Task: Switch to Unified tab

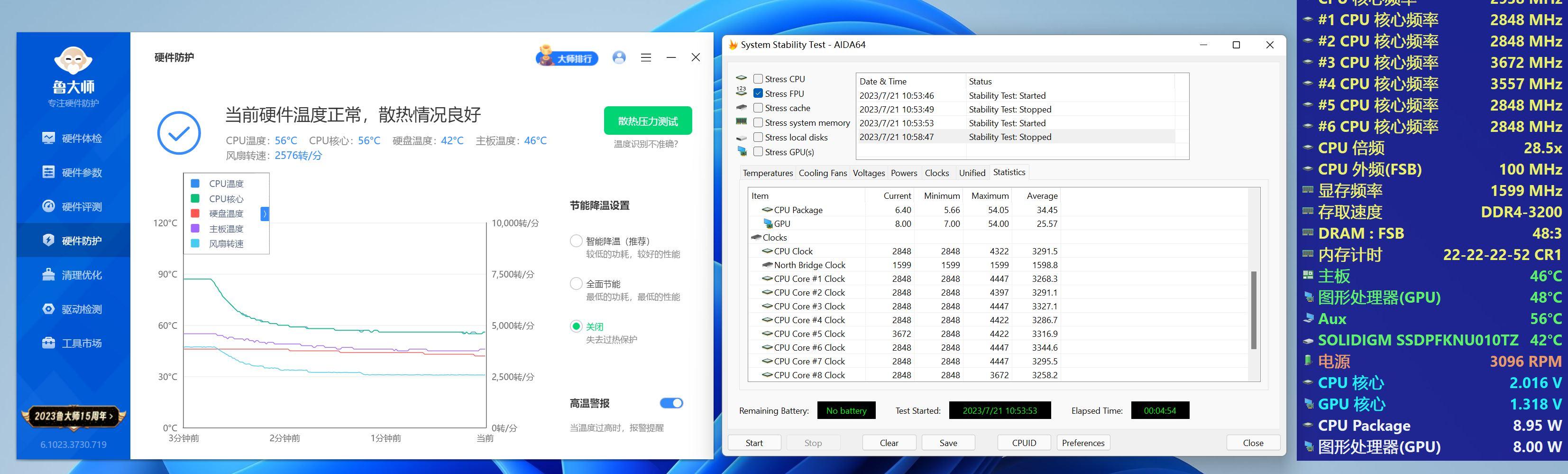Action: pos(972,173)
